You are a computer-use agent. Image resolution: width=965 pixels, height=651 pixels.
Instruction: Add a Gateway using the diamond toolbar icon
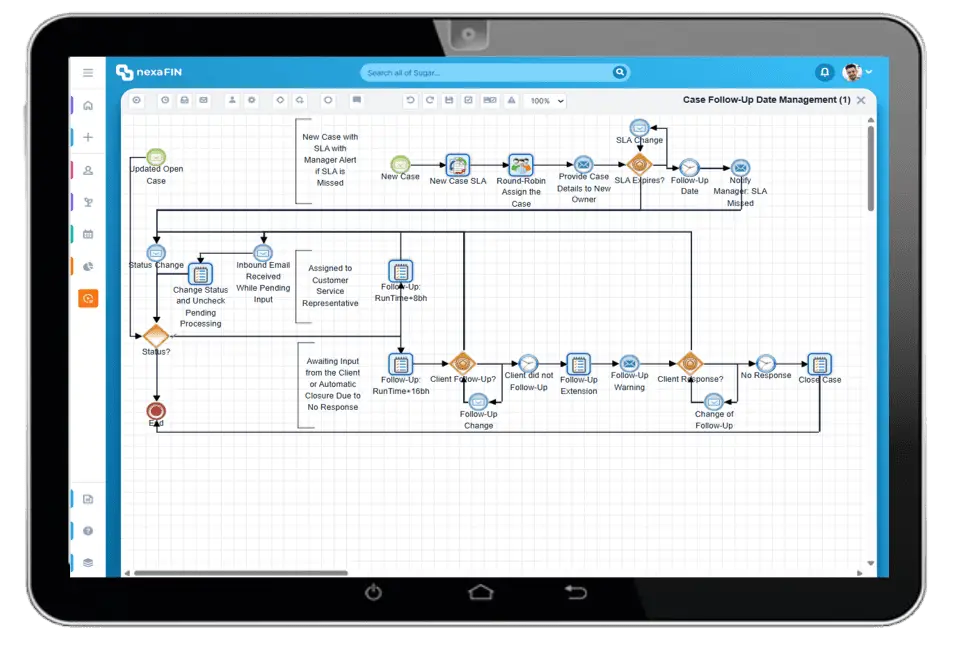(x=280, y=100)
